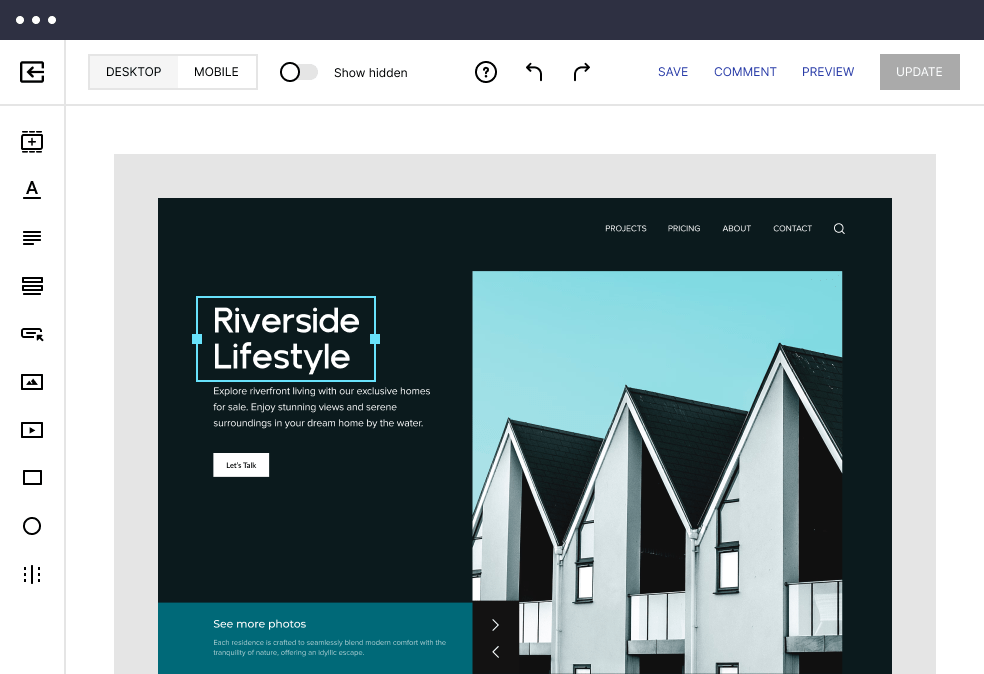Screen dimensions: 984x674
Task: Advance the photo carousel with the right chevron
Action: point(495,624)
